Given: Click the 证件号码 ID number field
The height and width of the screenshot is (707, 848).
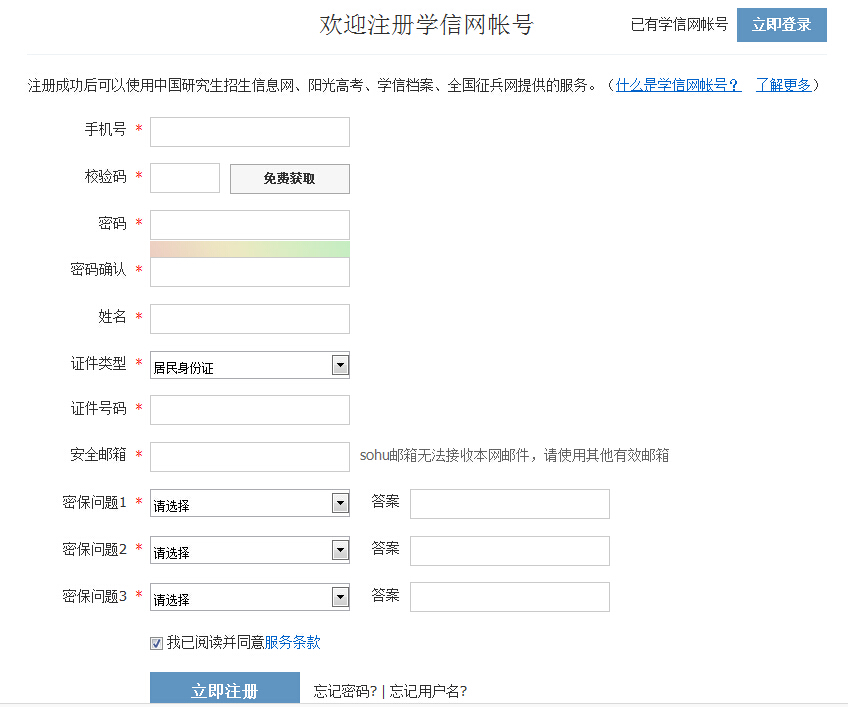Looking at the screenshot, I should point(249,410).
